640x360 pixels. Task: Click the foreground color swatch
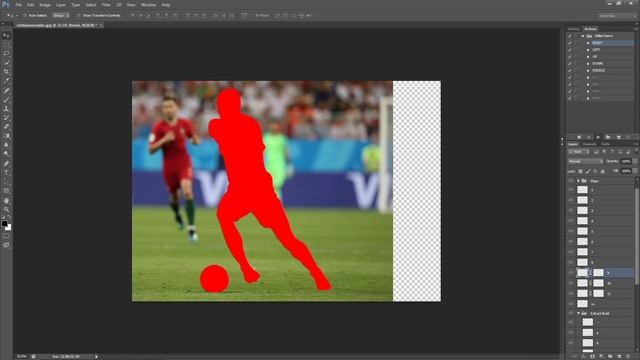(x=4, y=224)
